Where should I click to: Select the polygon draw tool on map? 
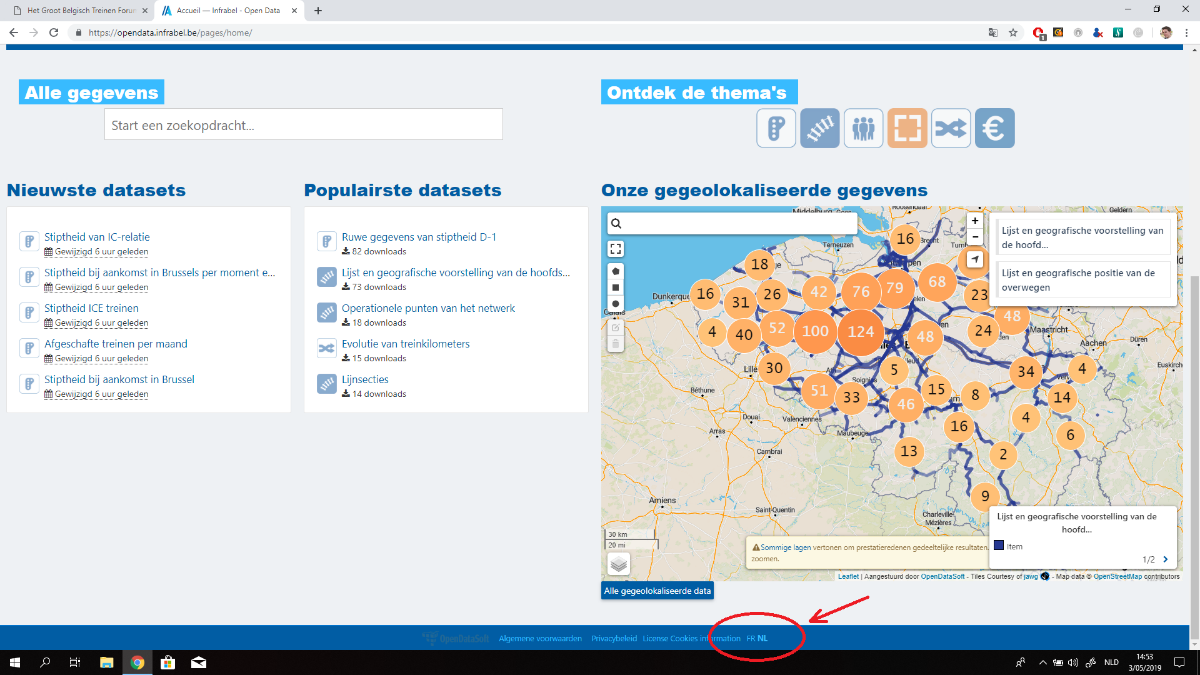(x=616, y=271)
